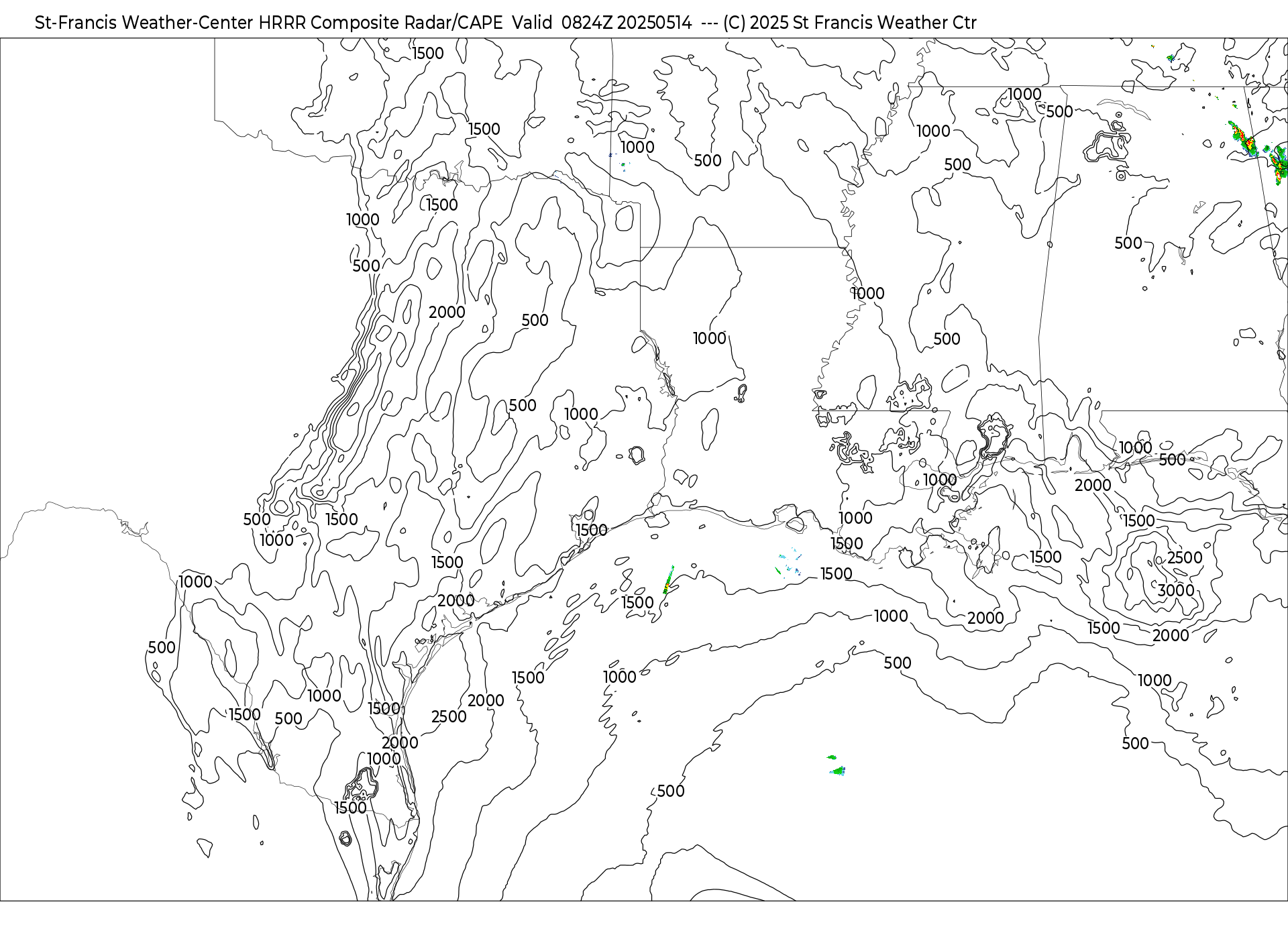Click the 'Valid 0824Z 20250514' timestamp text
The image size is (1288, 939).
coord(602,23)
